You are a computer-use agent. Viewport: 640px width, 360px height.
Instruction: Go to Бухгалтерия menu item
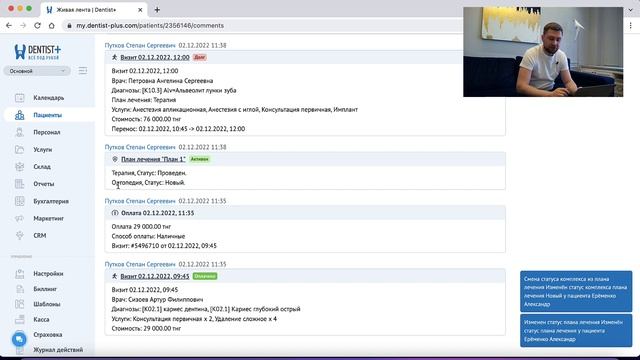click(51, 201)
